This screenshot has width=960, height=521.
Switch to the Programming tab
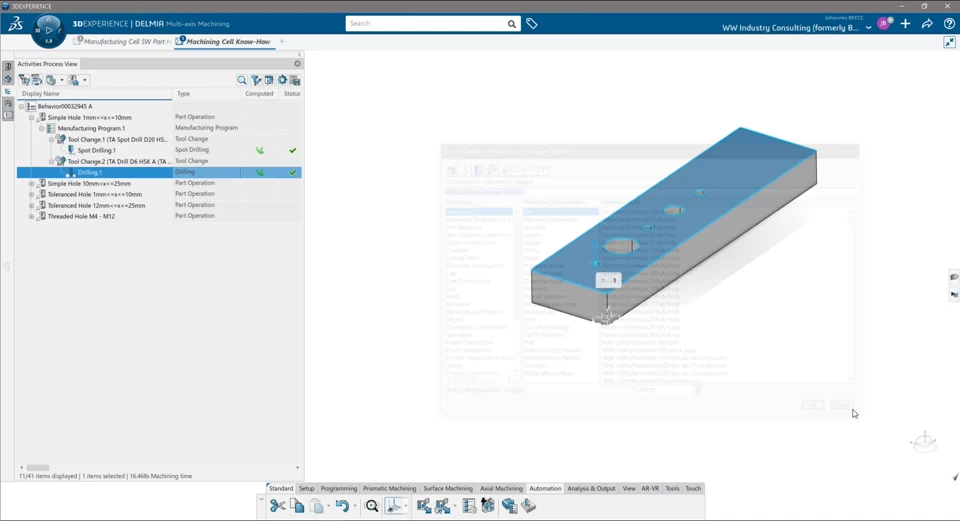[339, 489]
